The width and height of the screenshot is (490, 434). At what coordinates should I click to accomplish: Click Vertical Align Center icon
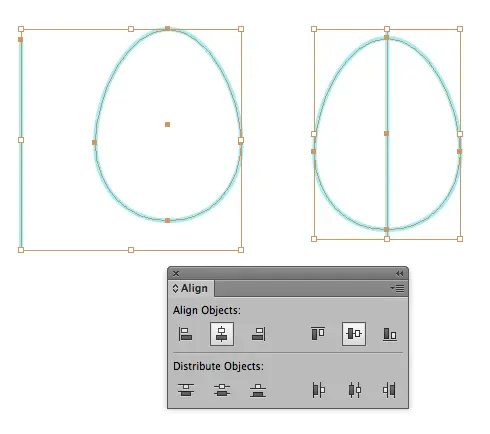tap(354, 333)
